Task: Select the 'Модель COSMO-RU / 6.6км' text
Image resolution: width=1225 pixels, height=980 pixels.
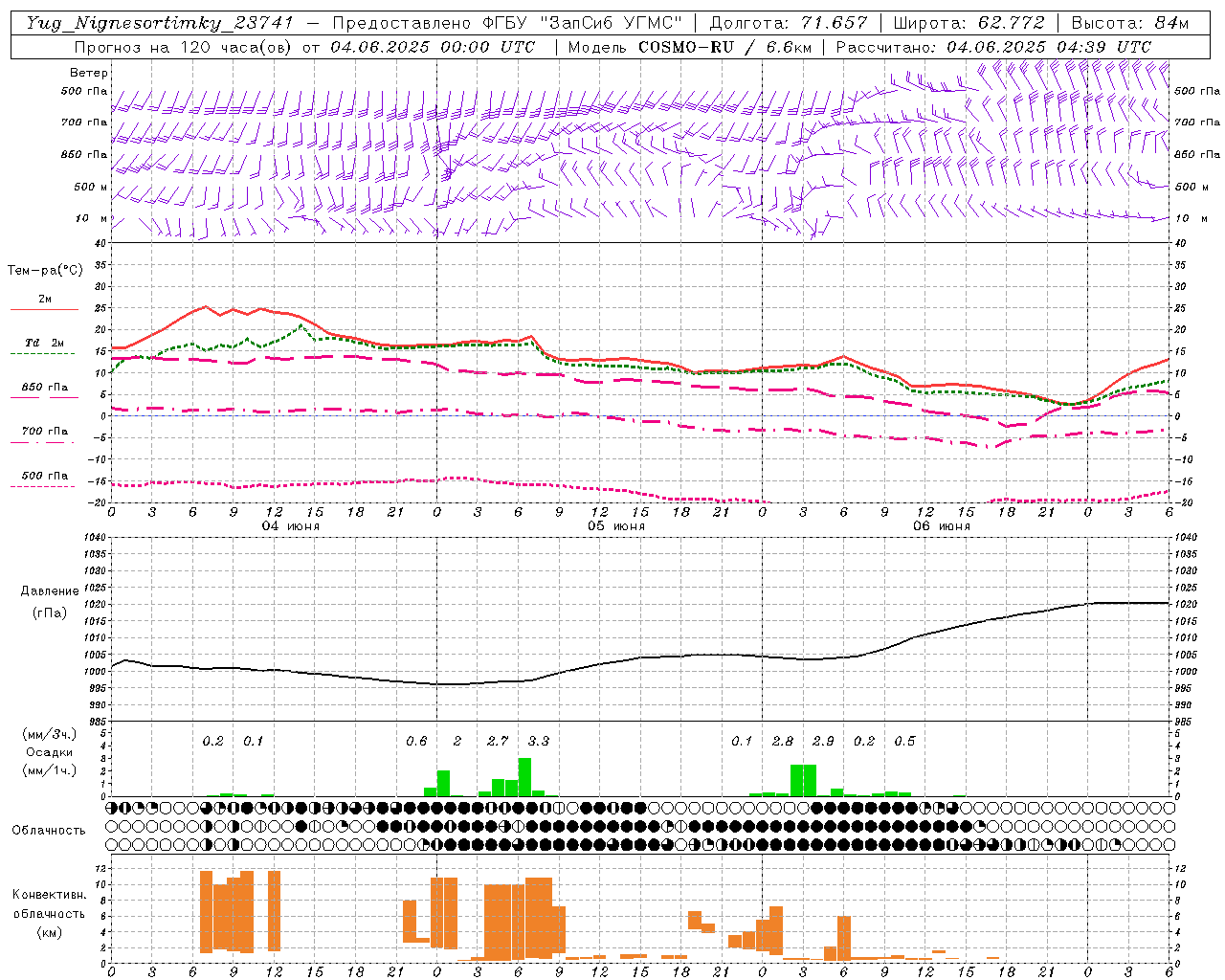Action: 689,47
